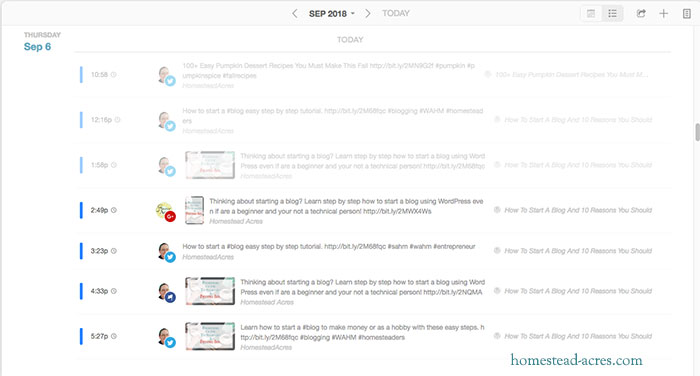Screen dimensions: 700x376
Task: Open the image thumbnail of the 1:58p post
Action: (x=210, y=165)
